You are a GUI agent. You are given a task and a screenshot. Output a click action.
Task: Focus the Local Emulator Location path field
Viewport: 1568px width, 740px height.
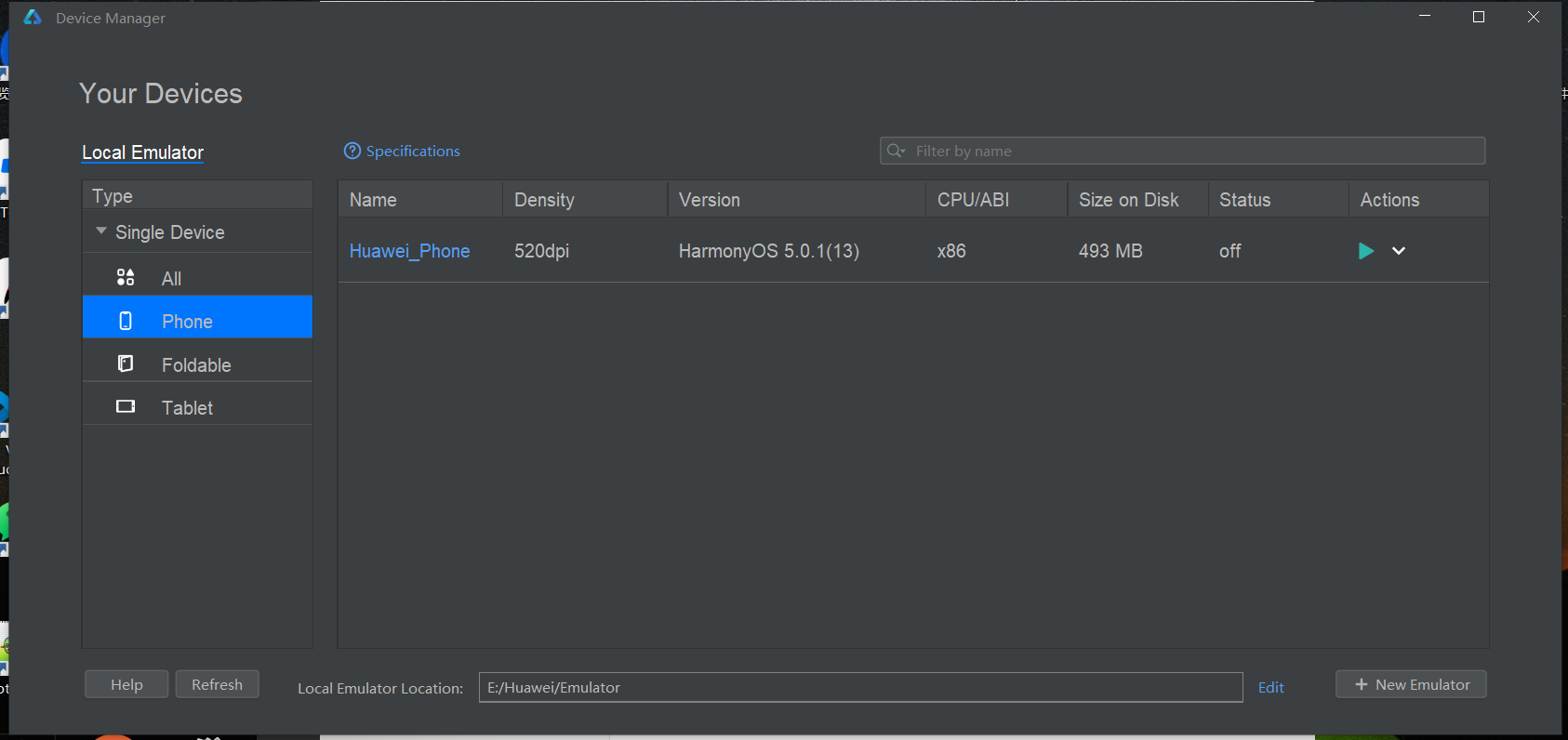pos(860,687)
